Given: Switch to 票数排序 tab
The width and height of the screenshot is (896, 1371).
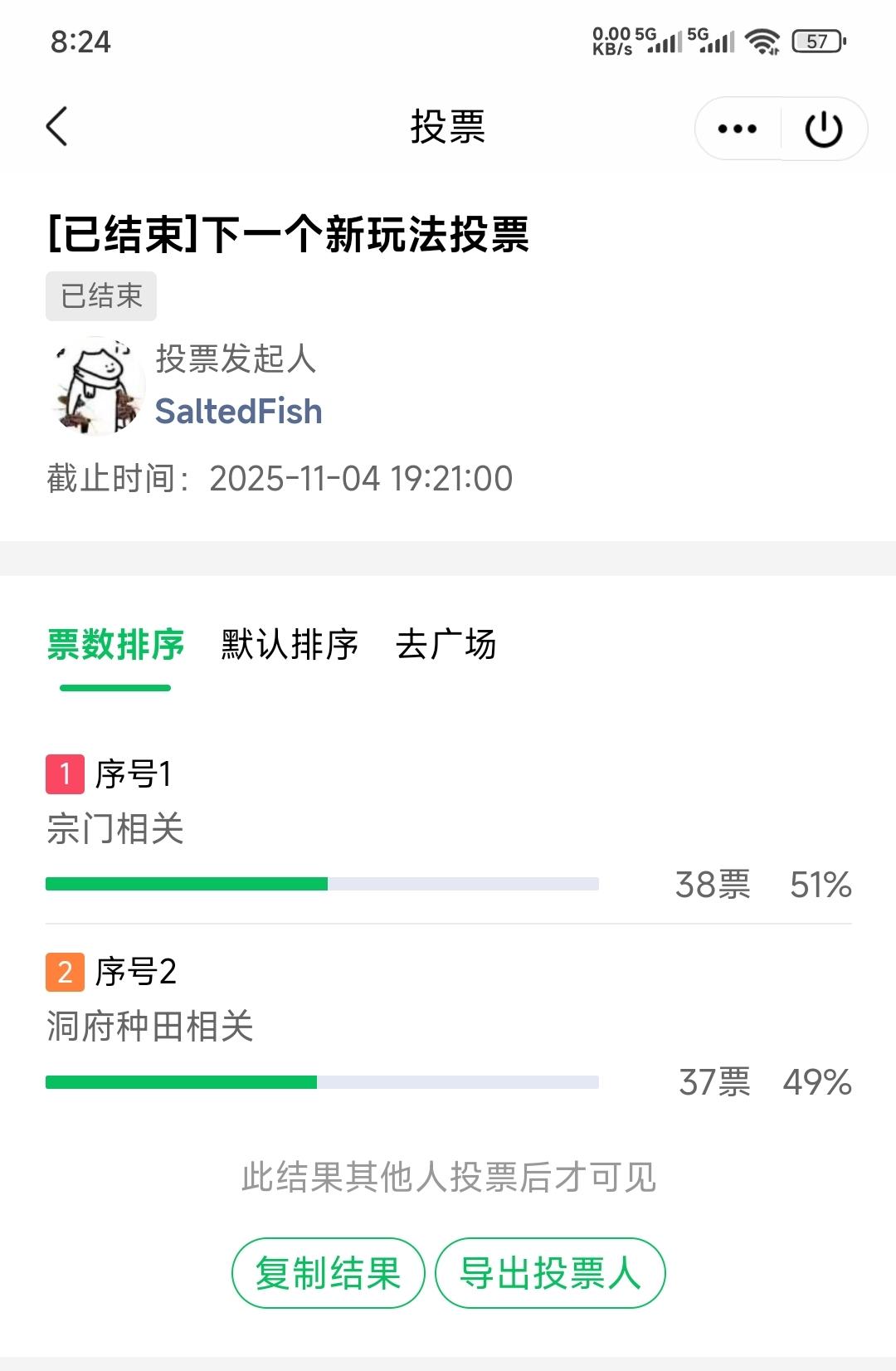Looking at the screenshot, I should tap(115, 645).
